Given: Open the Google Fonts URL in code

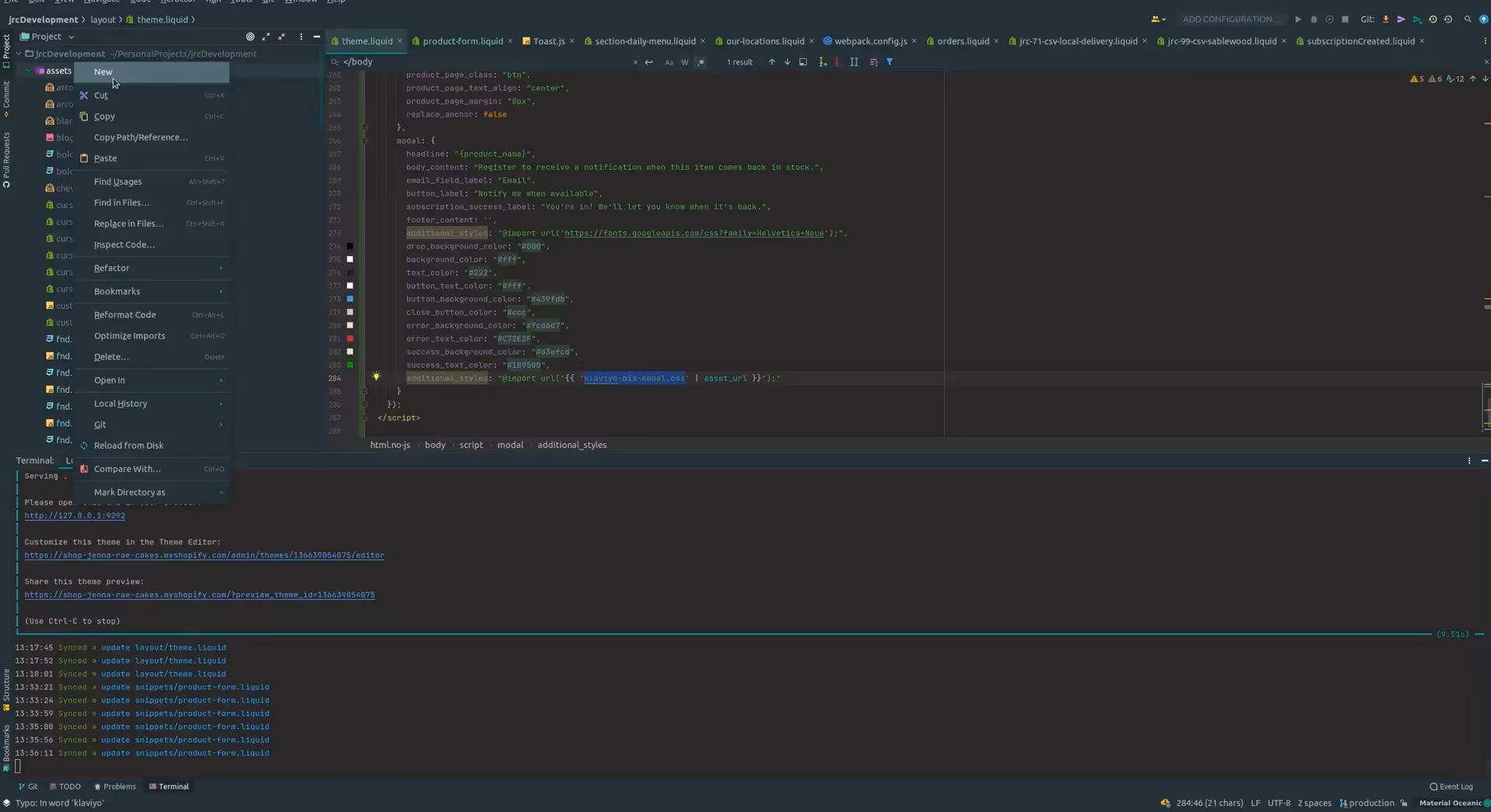Looking at the screenshot, I should pos(694,233).
